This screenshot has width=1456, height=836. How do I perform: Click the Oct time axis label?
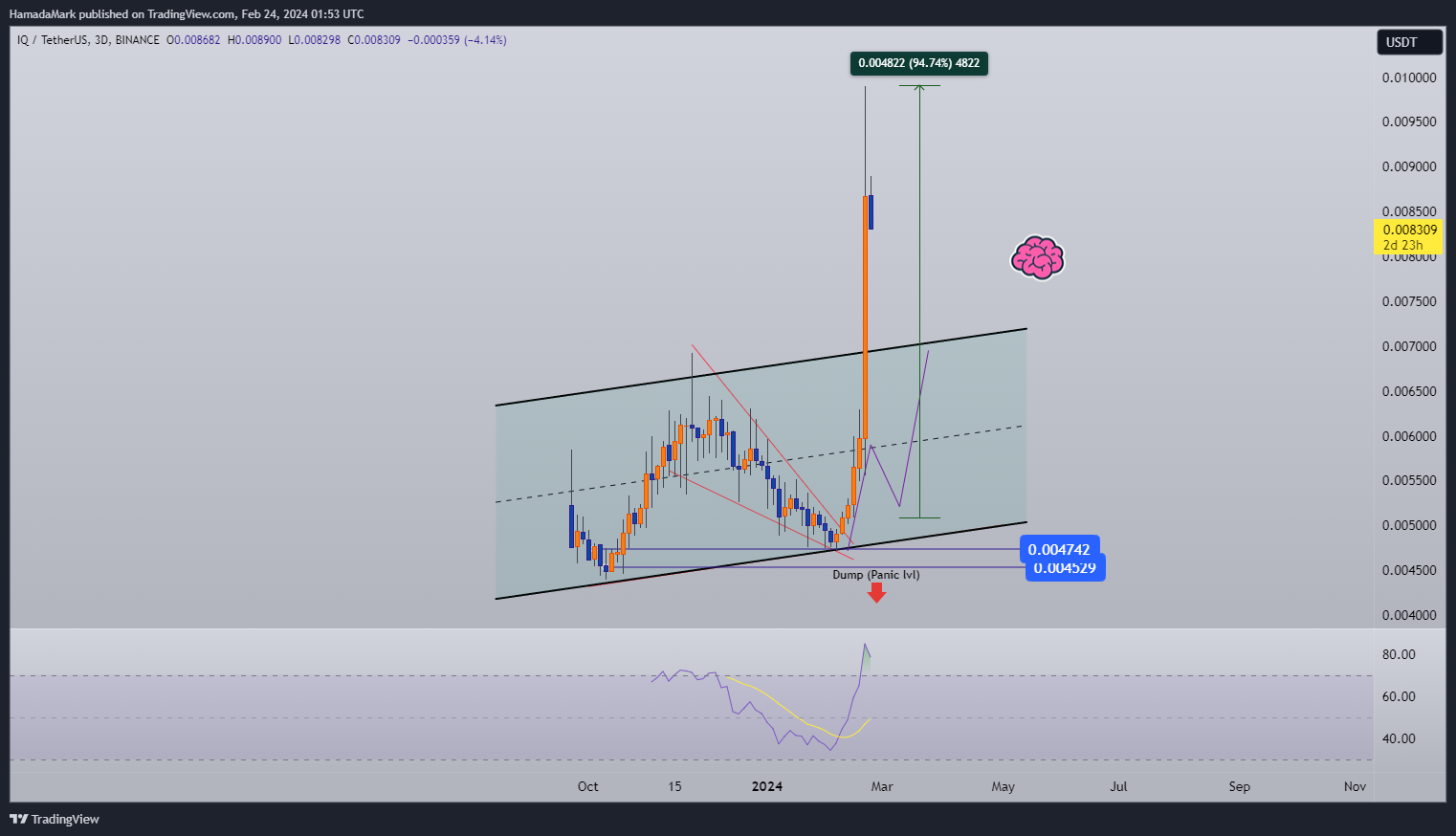[x=588, y=786]
